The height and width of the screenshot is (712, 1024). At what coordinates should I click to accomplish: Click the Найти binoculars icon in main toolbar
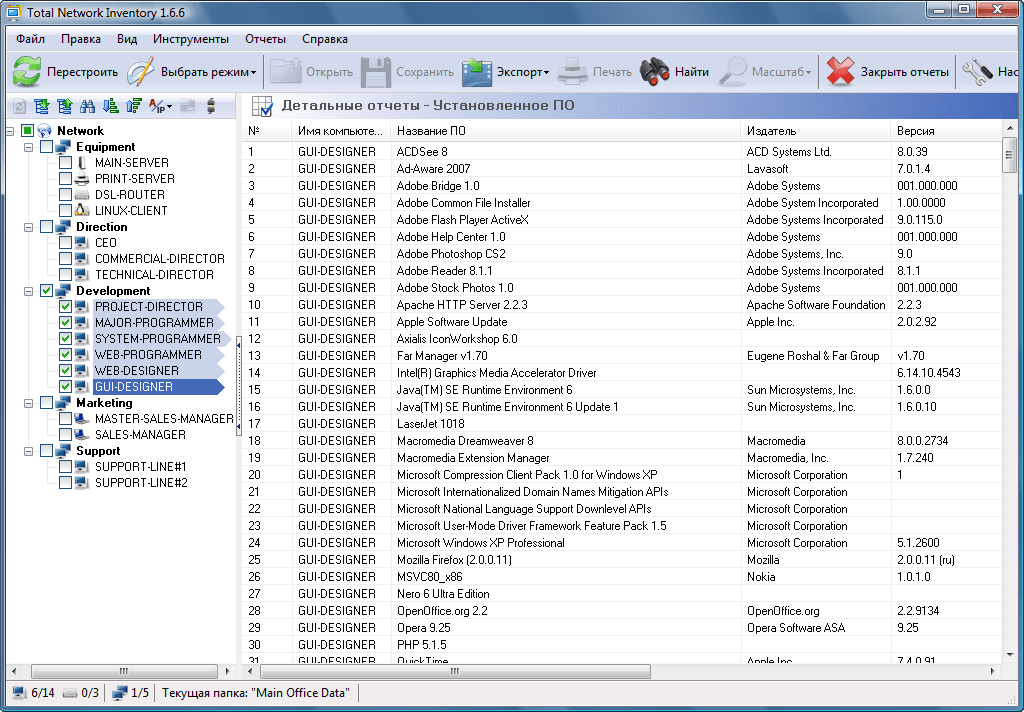pos(654,71)
